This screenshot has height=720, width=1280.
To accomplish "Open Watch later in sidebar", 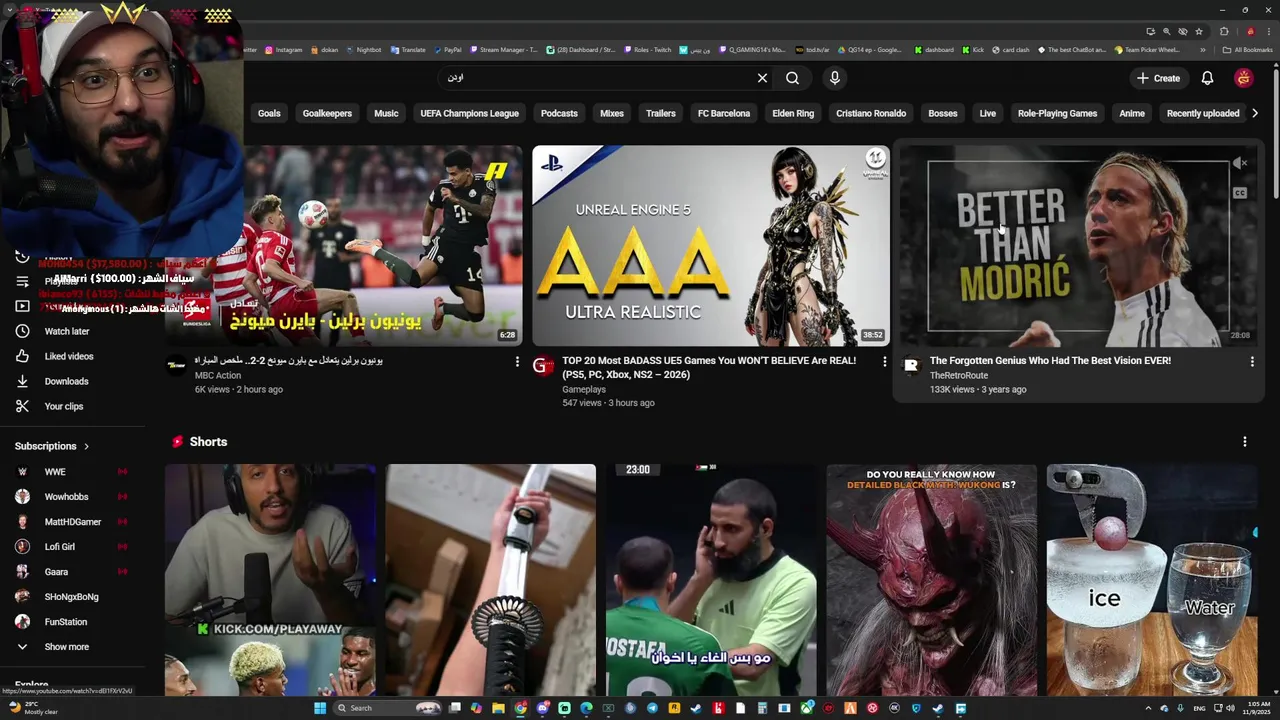I will click(66, 331).
